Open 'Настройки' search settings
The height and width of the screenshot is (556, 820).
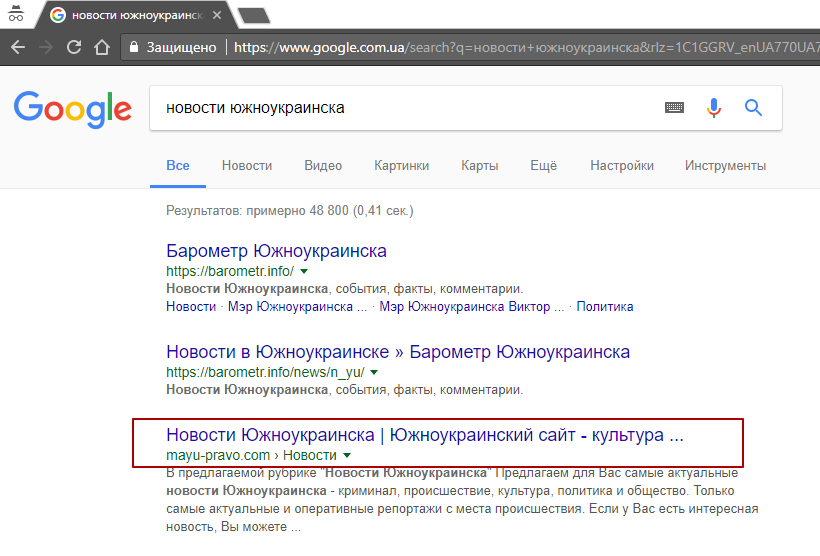pos(622,166)
